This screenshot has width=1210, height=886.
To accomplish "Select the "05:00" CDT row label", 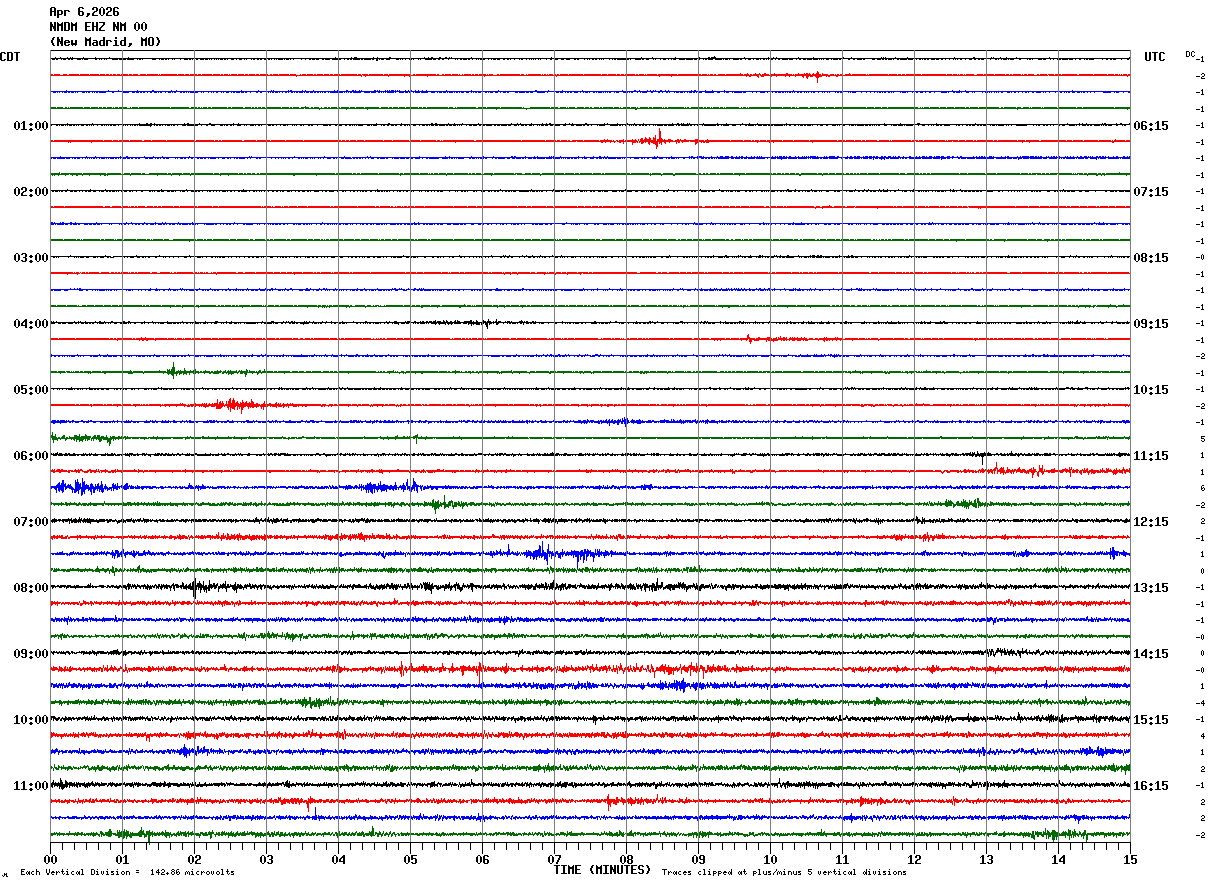I will click(31, 390).
